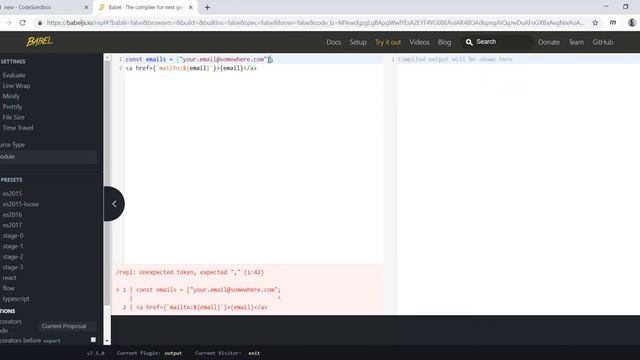
Task: Open a new browser tab
Action: coord(207,7)
